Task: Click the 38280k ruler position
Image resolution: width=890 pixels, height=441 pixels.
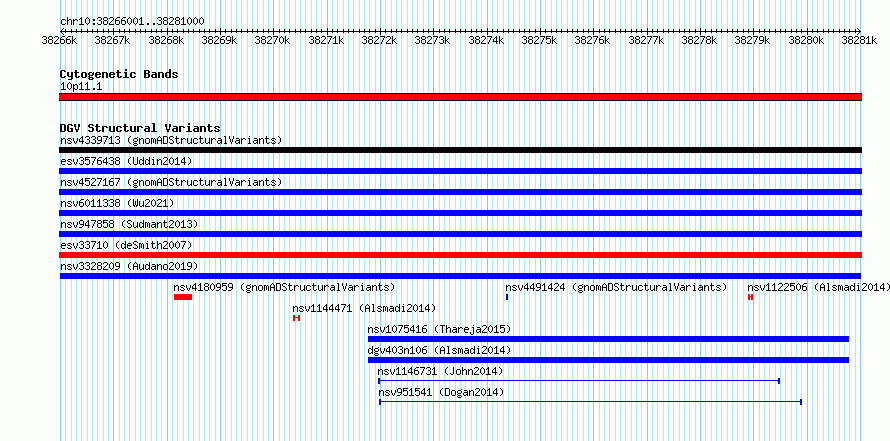Action: click(807, 40)
